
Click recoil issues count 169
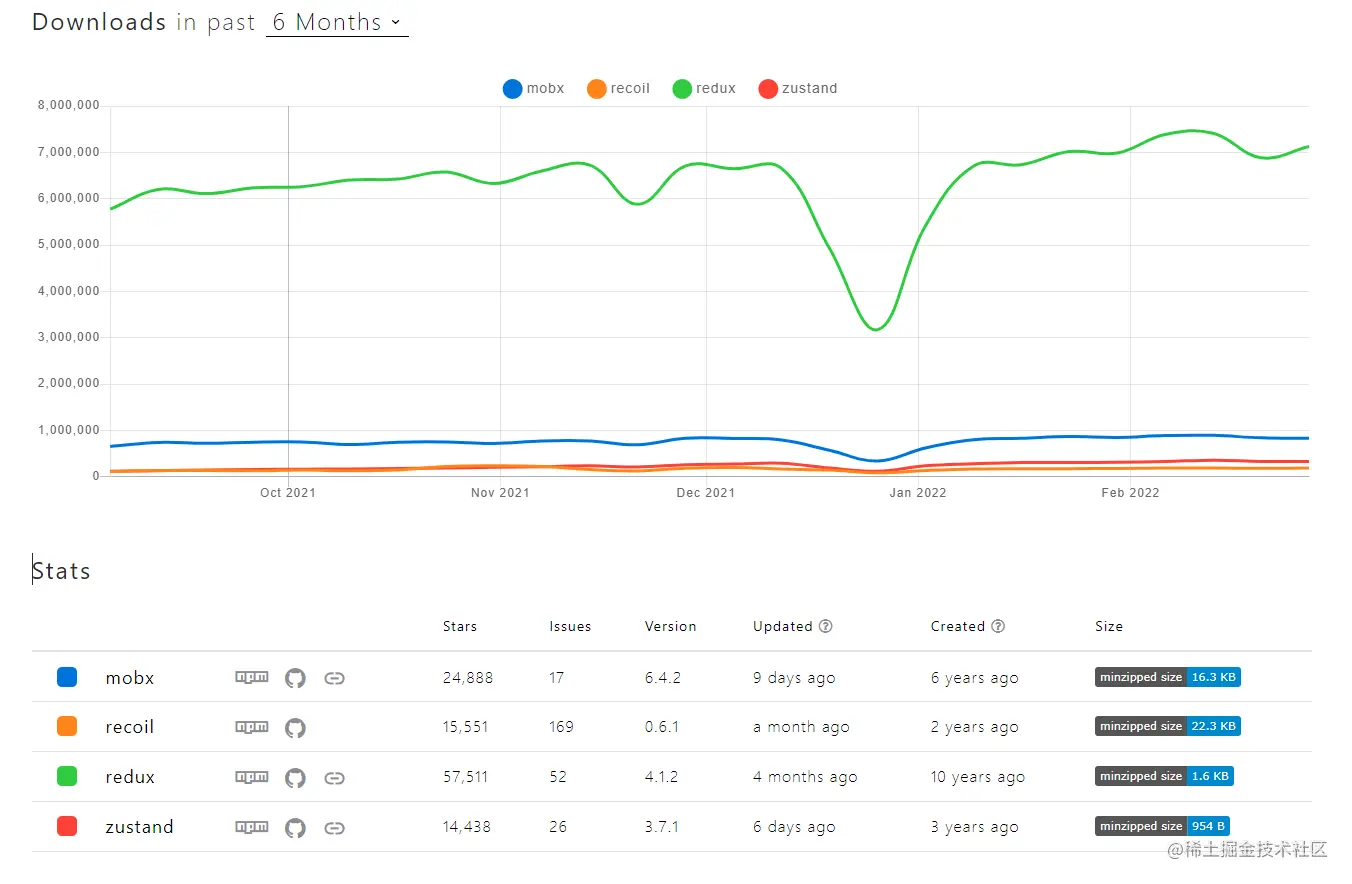point(562,728)
